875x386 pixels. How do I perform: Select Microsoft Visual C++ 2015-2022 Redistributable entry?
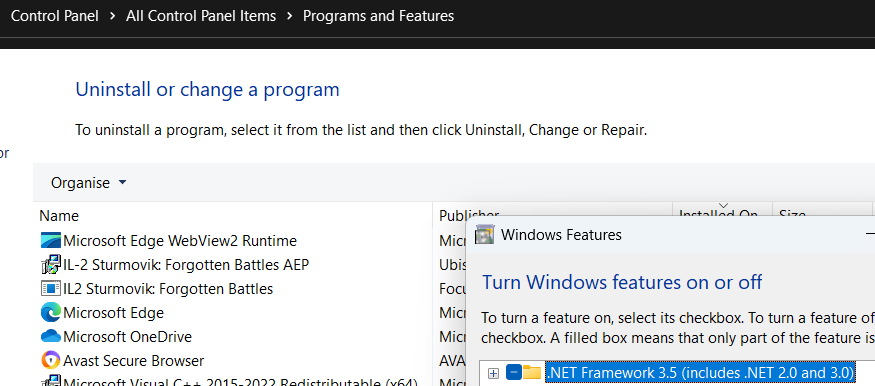tap(240, 382)
